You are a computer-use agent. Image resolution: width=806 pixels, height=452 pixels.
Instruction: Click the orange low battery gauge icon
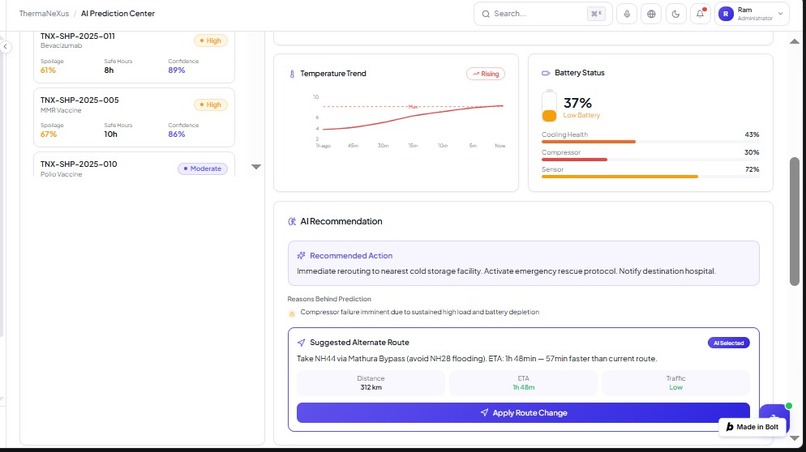click(549, 106)
